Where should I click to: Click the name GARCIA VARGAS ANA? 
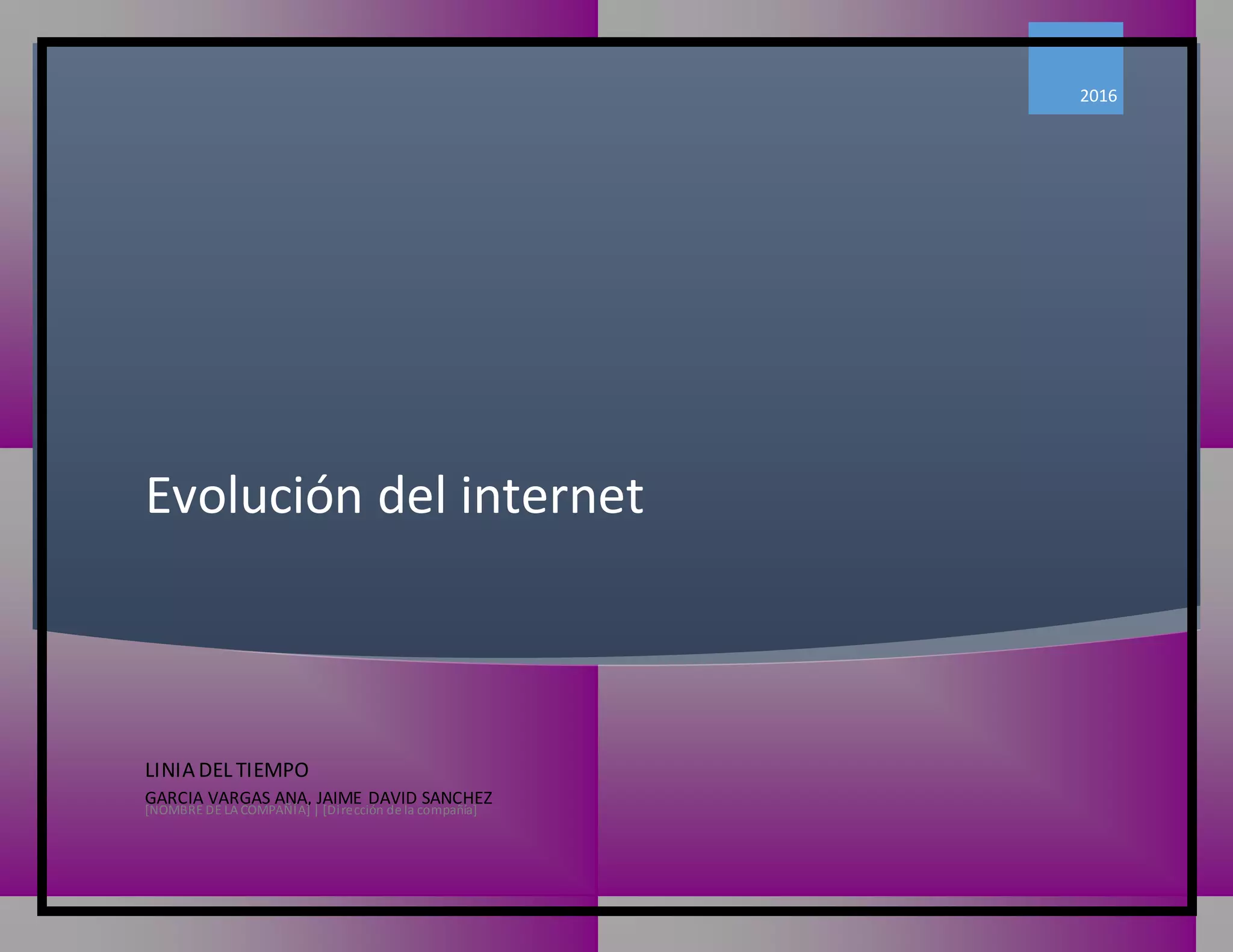click(x=226, y=796)
